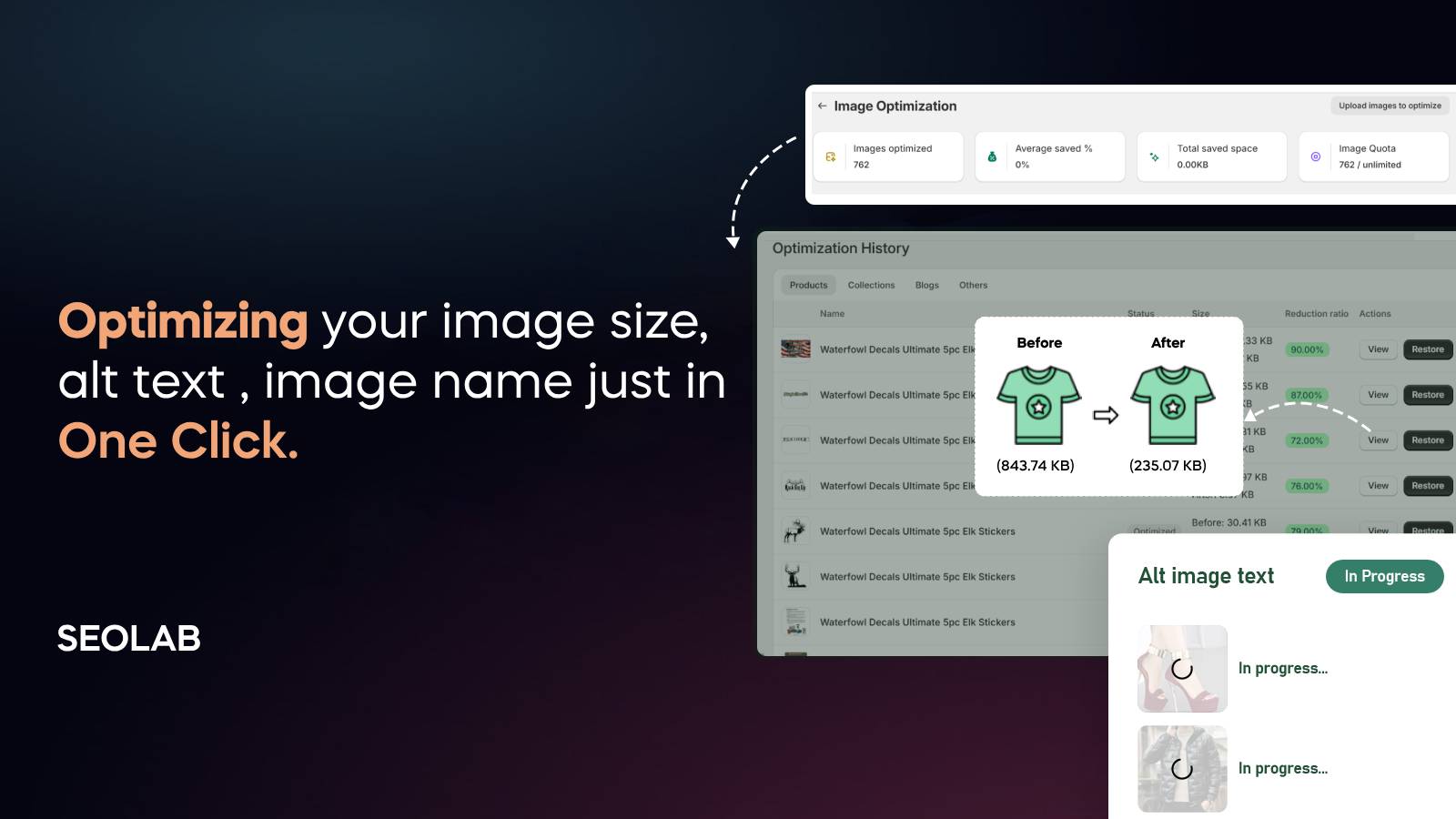The image size is (1456, 819).
Task: Click the Image Quota value 762 / unlimited
Action: click(x=1370, y=165)
